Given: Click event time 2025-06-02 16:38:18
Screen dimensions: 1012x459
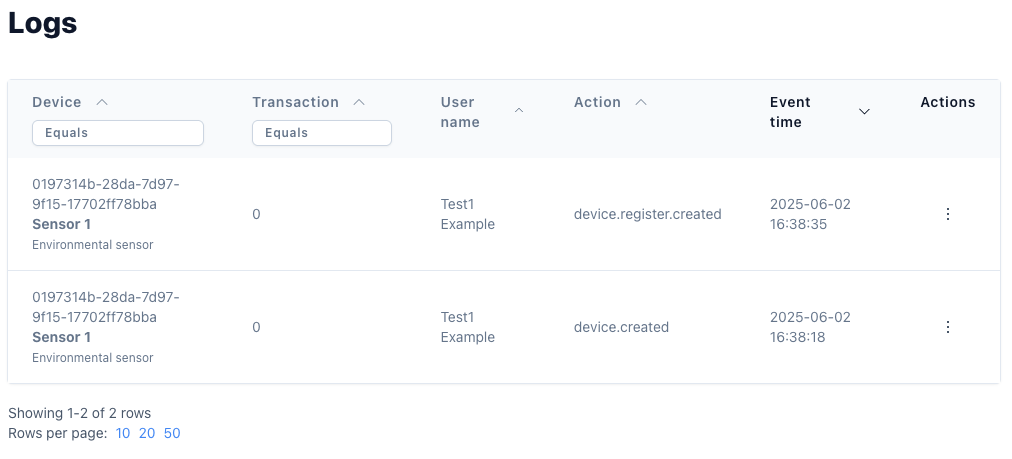Looking at the screenshot, I should 811,327.
